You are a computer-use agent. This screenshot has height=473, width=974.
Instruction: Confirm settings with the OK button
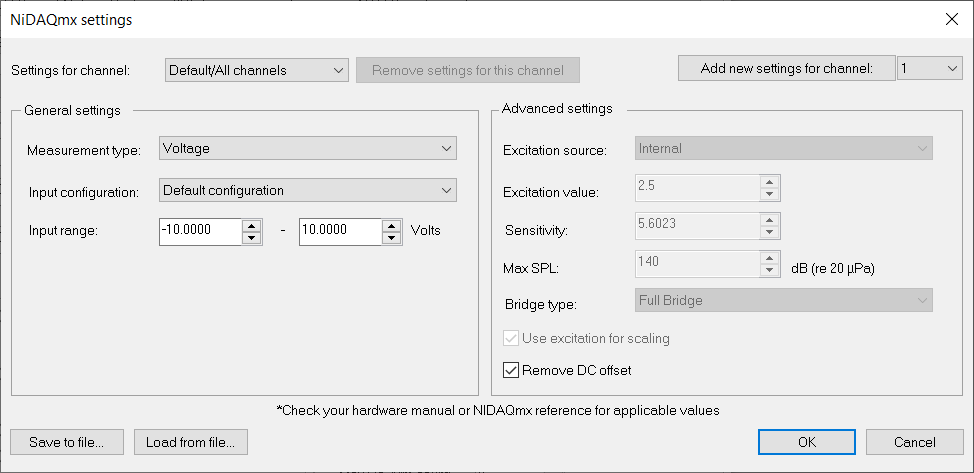tap(806, 442)
